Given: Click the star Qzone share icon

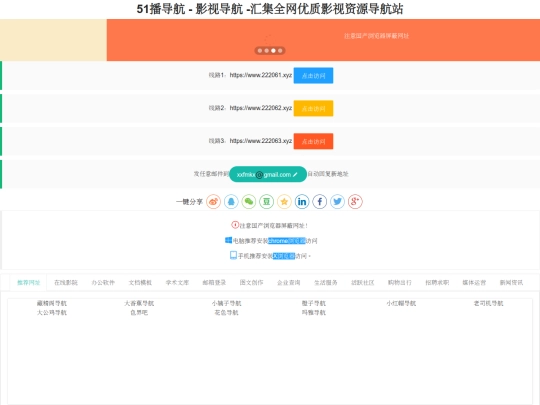Looking at the screenshot, I should point(284,201).
